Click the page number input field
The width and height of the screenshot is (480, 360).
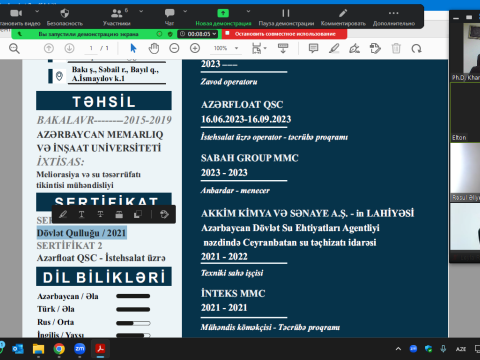pos(91,48)
